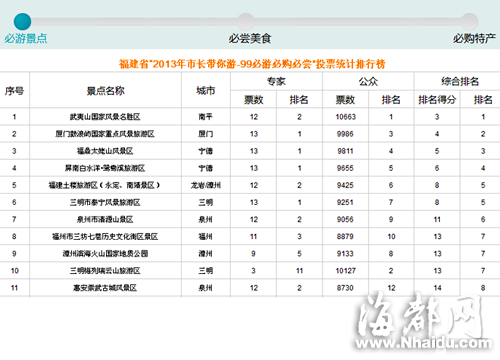Select 屏南白水洋·鸳鸯溪旅游区 entry
500x360 pixels.
click(105, 168)
